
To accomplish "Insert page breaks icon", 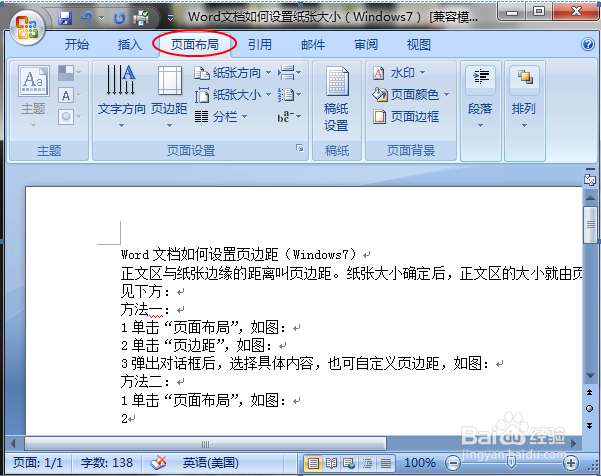I will coord(289,72).
